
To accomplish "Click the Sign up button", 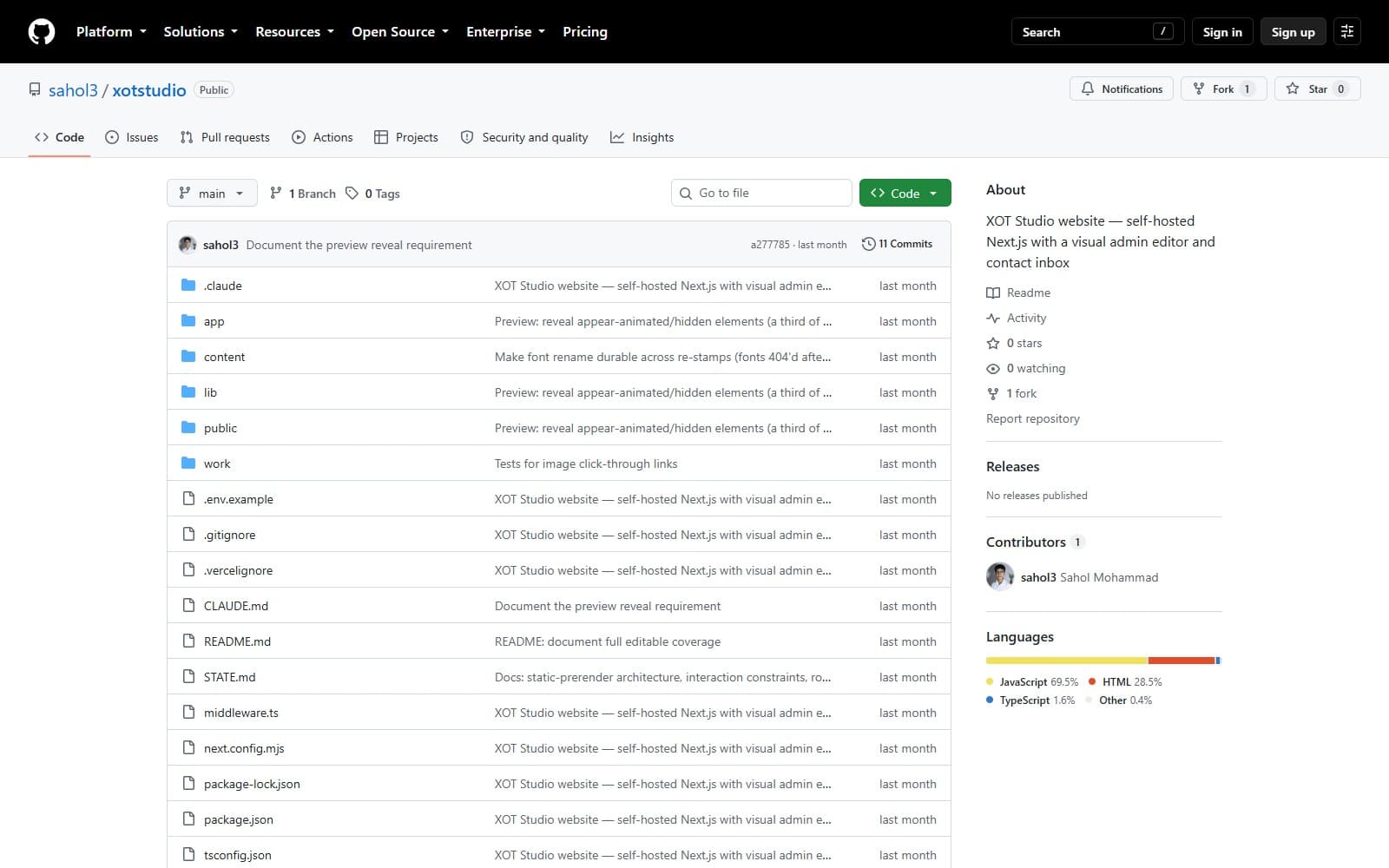I will point(1294,32).
